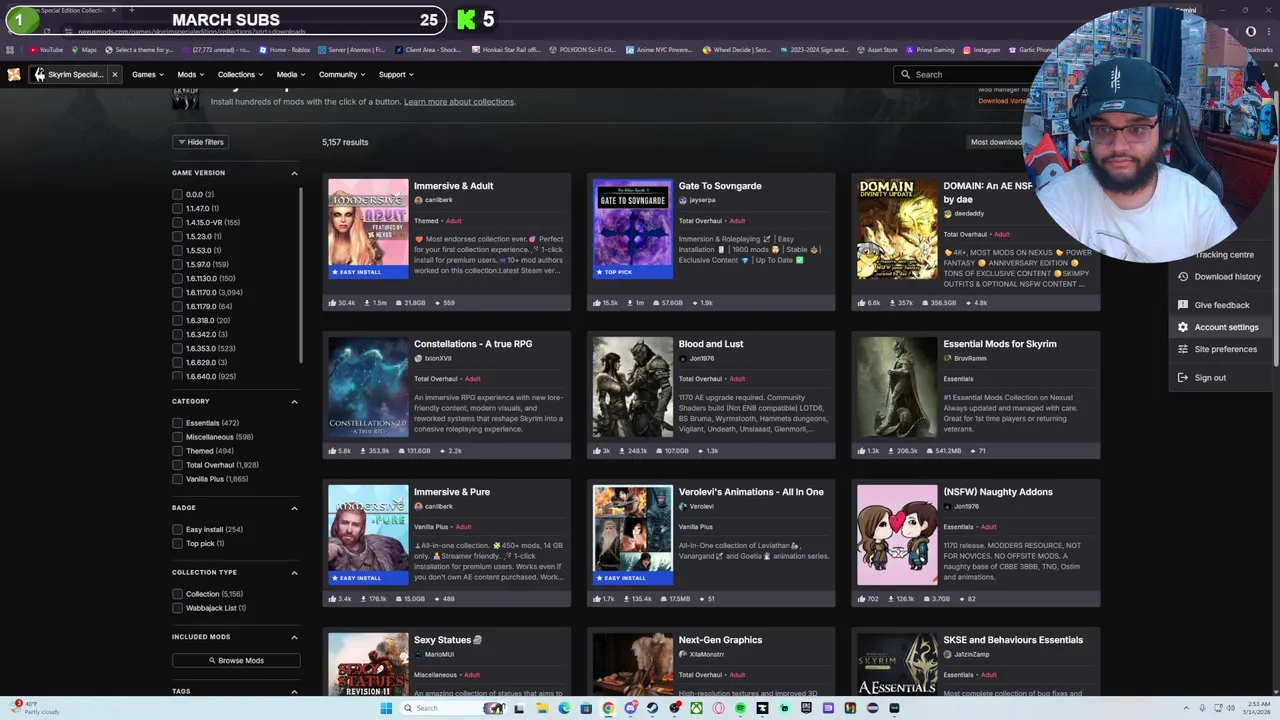Click the Hide filters button

[200, 142]
